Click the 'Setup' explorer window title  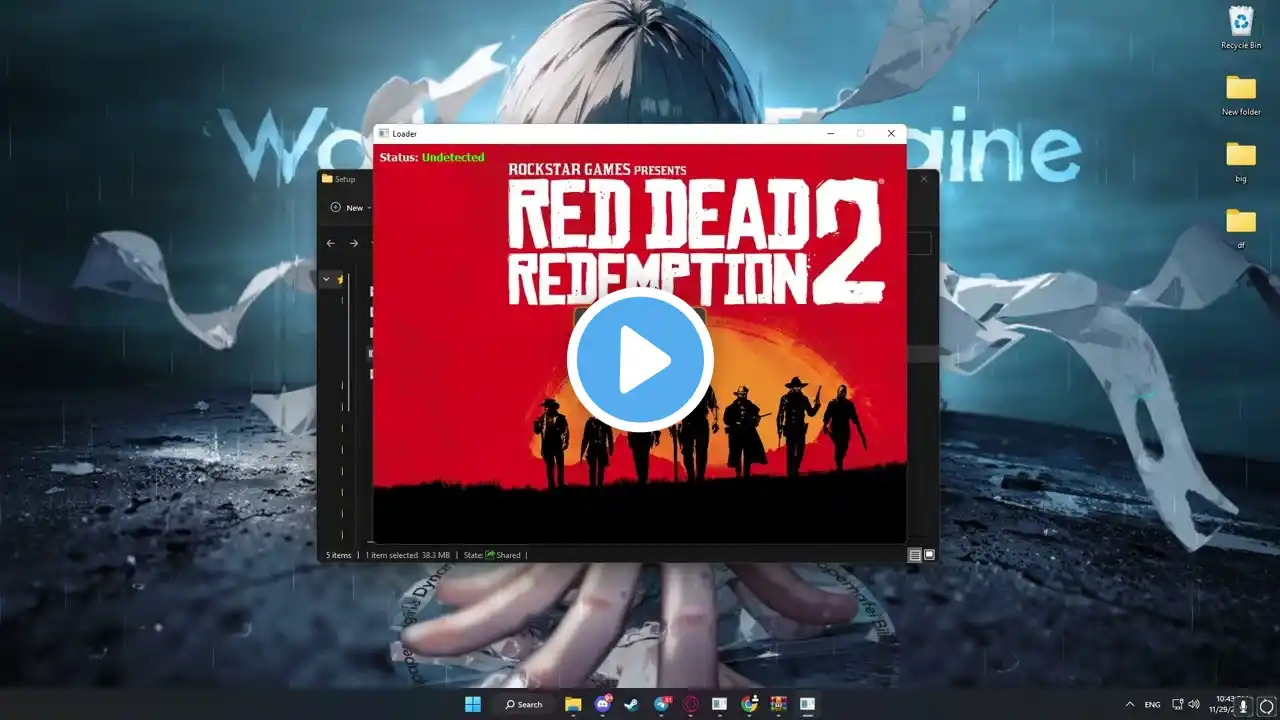(x=345, y=179)
